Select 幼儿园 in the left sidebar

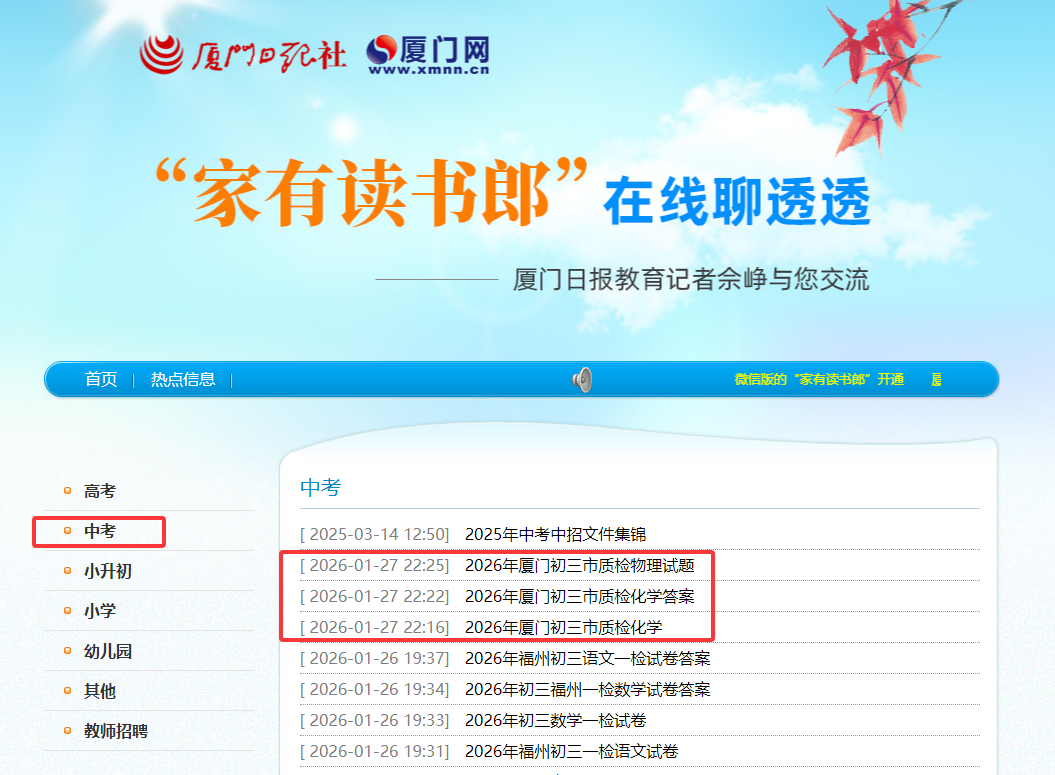pyautogui.click(x=108, y=651)
